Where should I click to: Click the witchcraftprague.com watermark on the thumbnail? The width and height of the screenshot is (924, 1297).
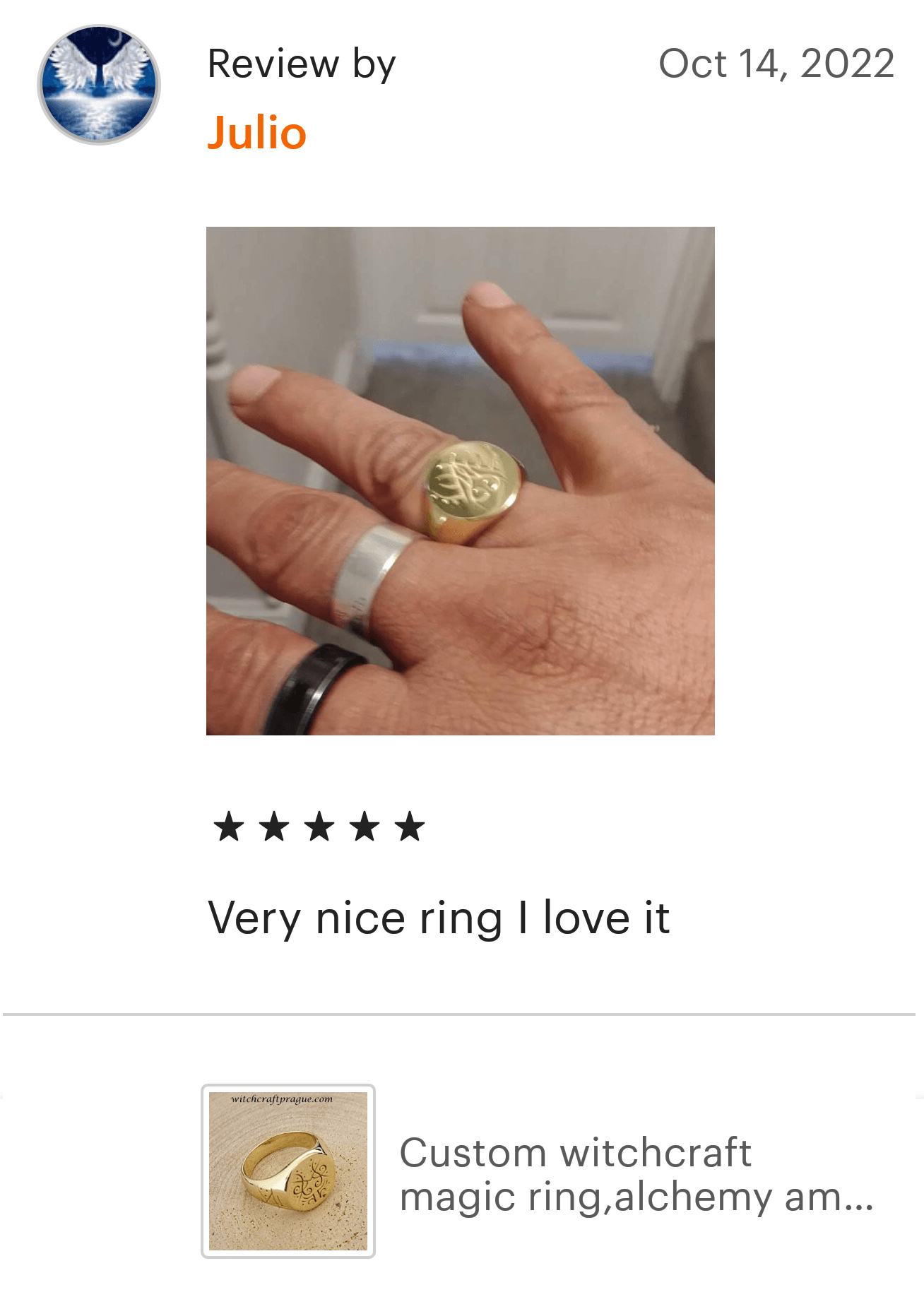(x=281, y=1099)
